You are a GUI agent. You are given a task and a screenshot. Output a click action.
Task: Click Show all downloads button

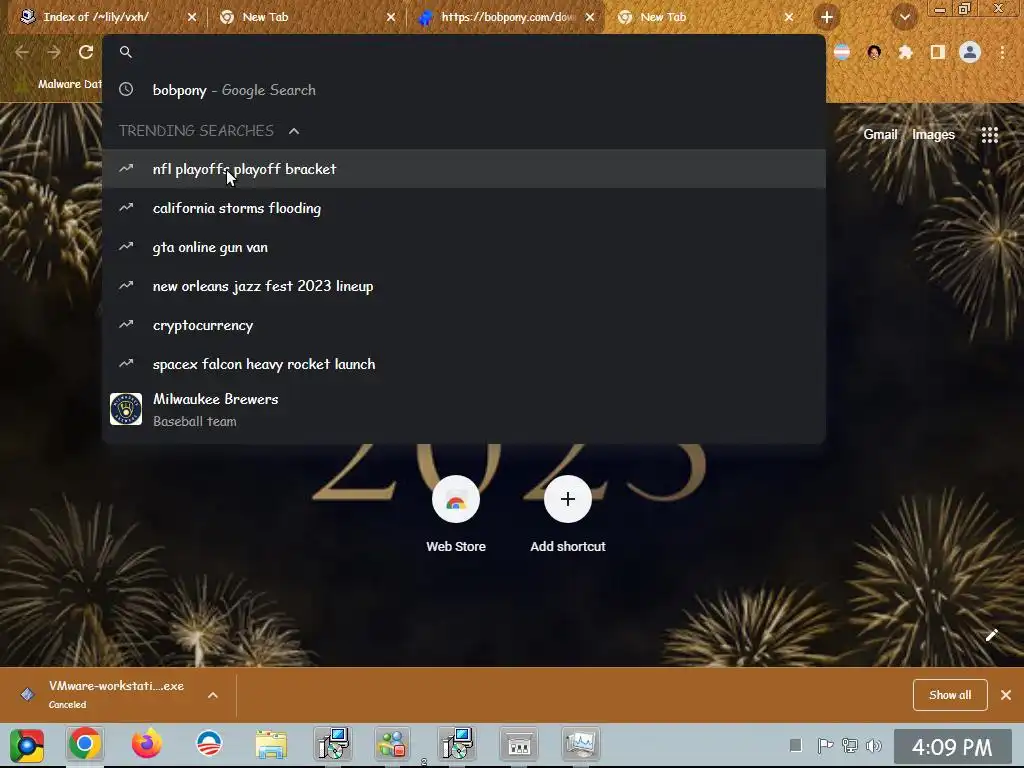(x=950, y=695)
